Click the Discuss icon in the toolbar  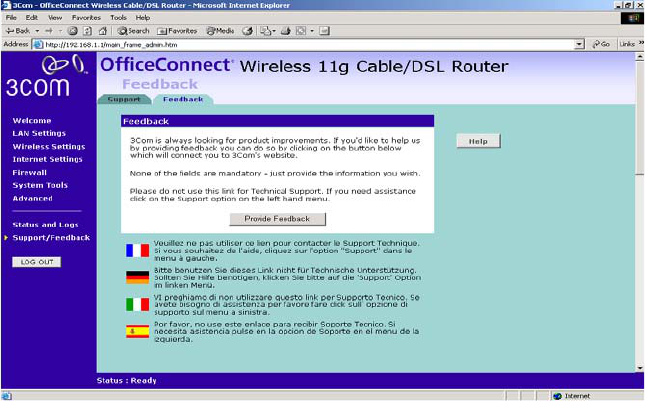click(x=325, y=31)
